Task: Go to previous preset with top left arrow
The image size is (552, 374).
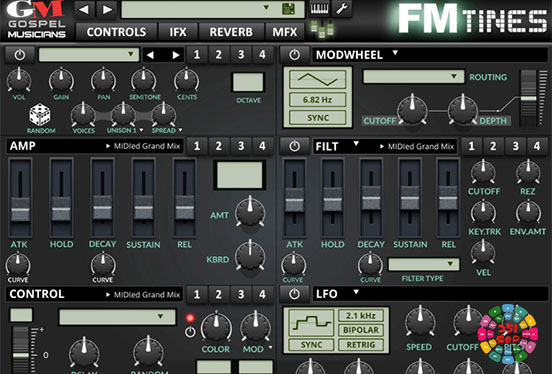Action: click(84, 9)
